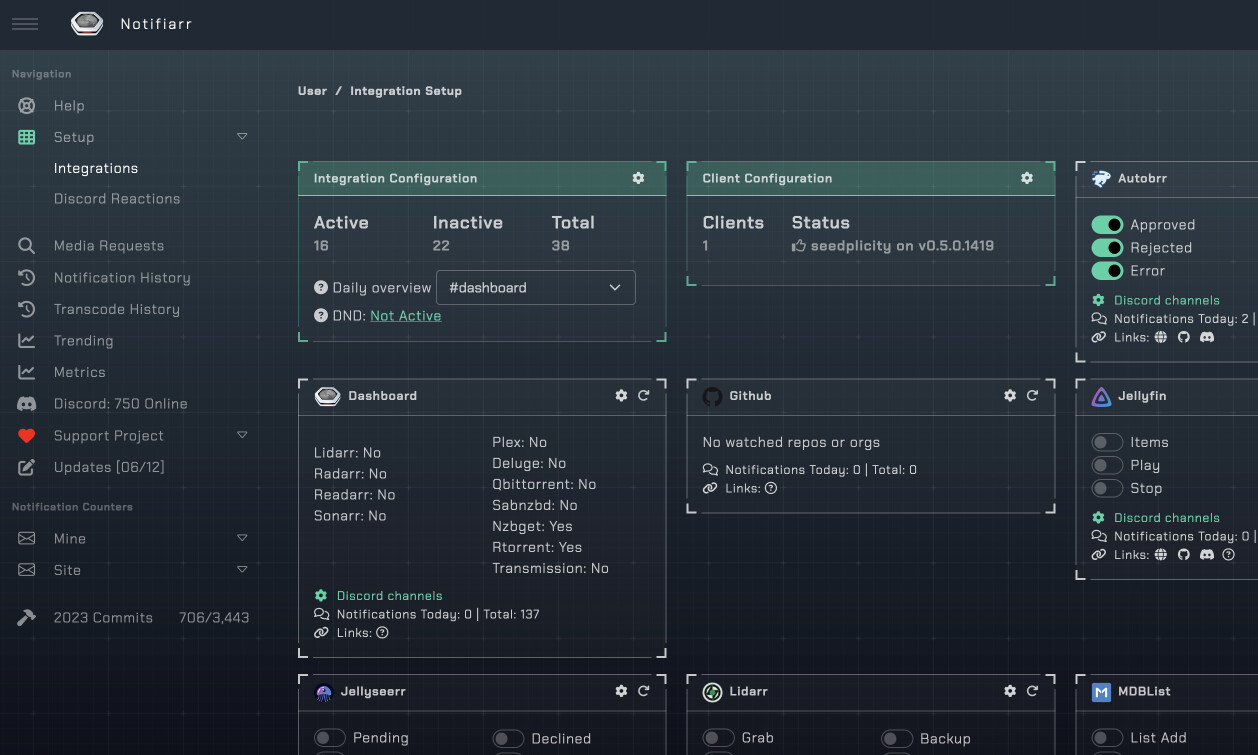Image resolution: width=1258 pixels, height=755 pixels.
Task: Open Transcode History page
Action: pyautogui.click(x=117, y=309)
